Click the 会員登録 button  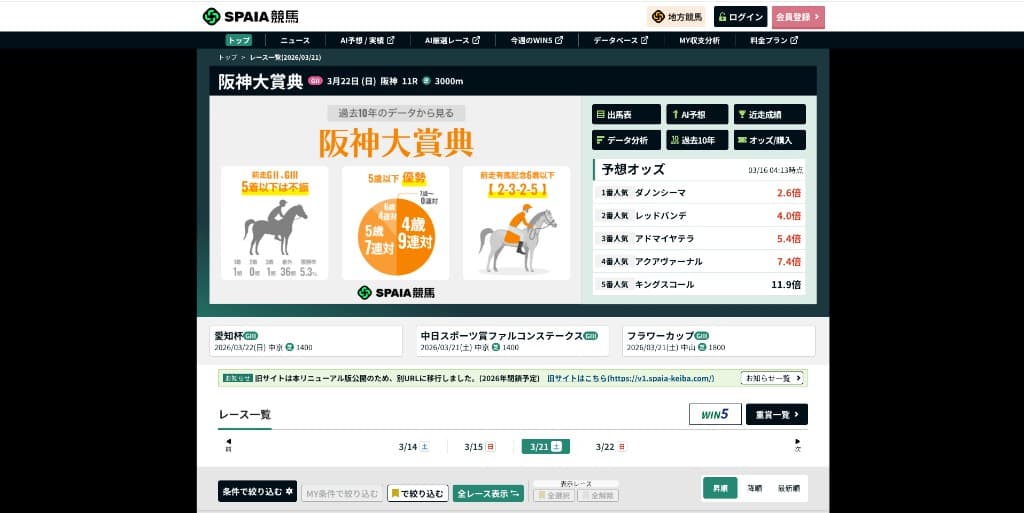(798, 17)
